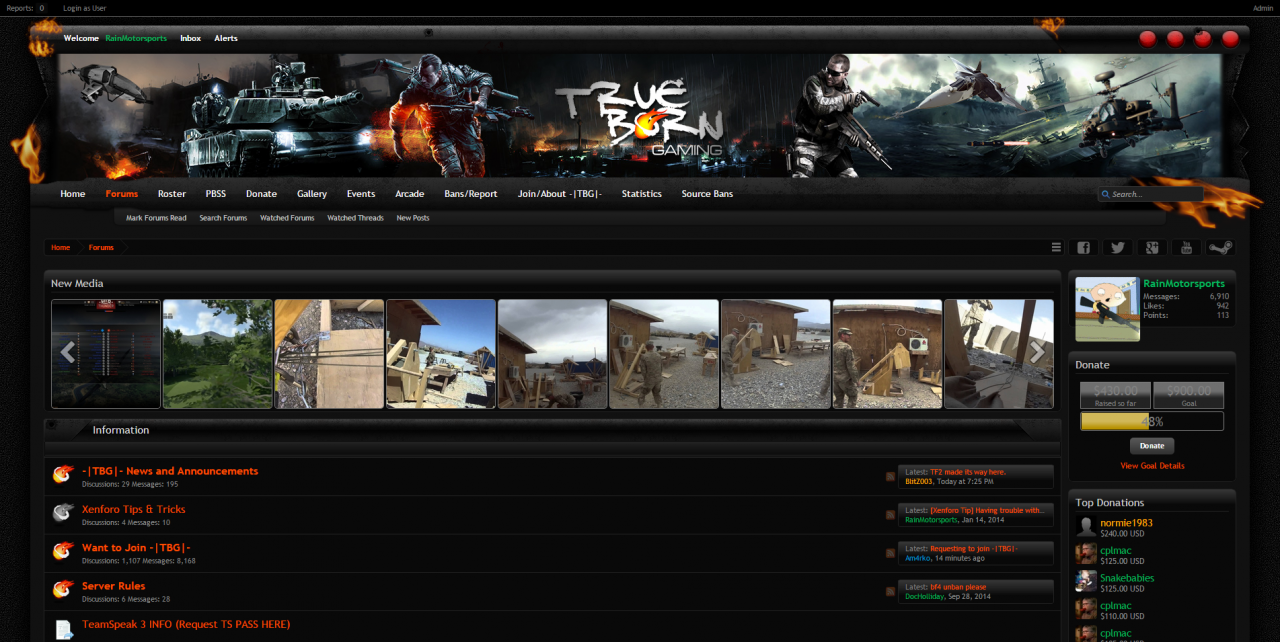Go to the Bans/Report menu

(x=471, y=194)
